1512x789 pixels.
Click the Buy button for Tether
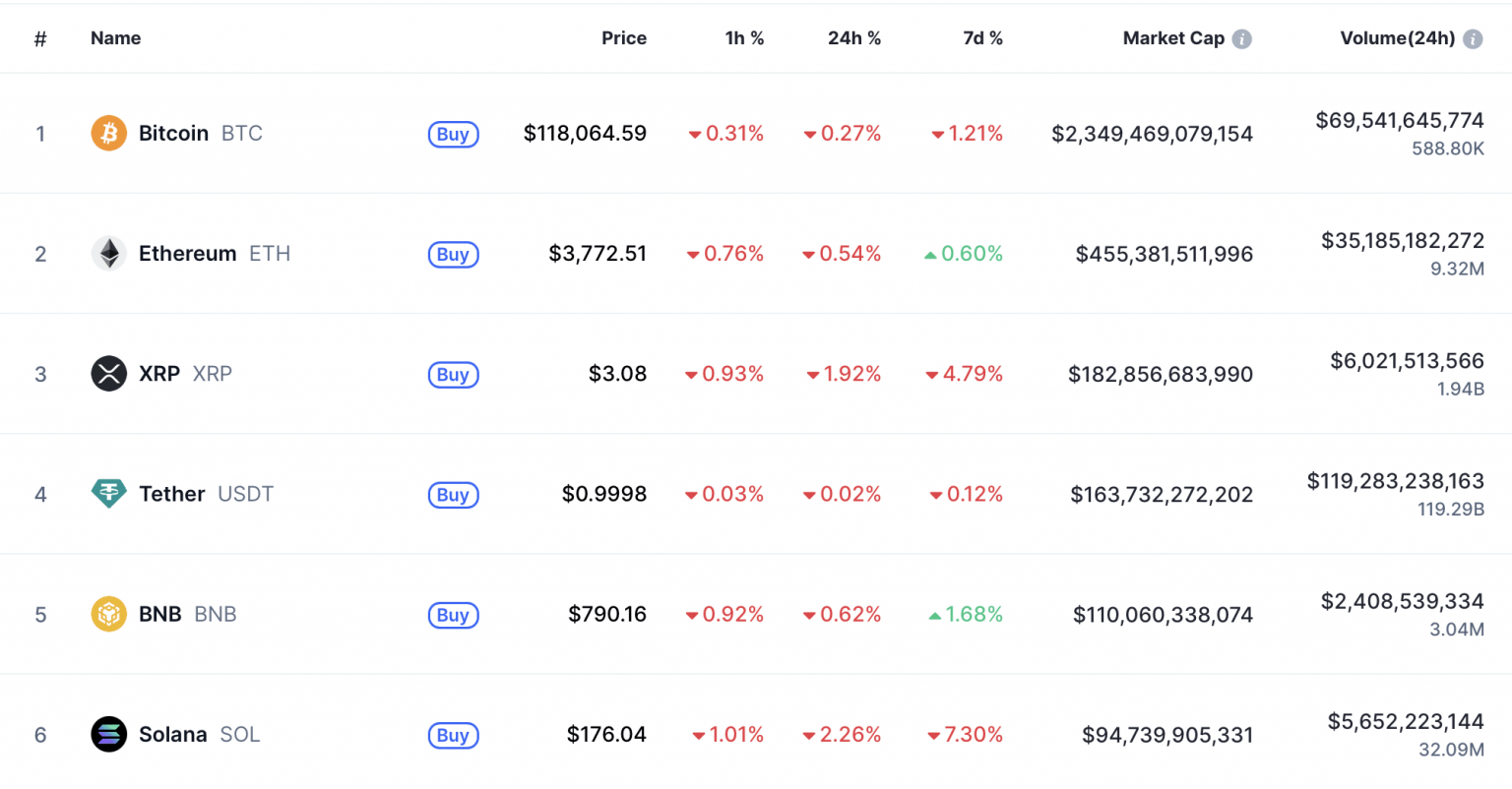tap(453, 495)
